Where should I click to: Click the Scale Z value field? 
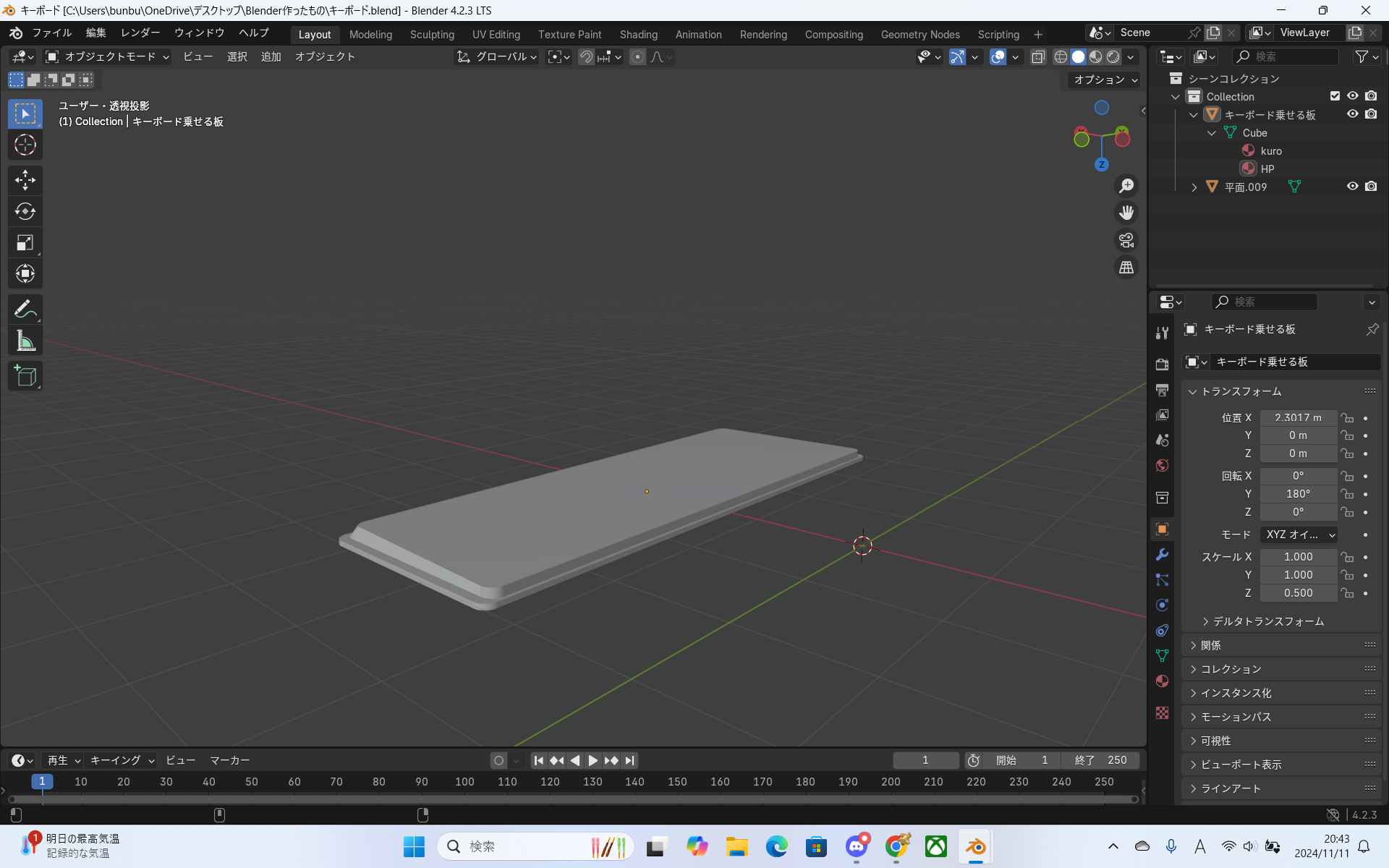pos(1298,593)
